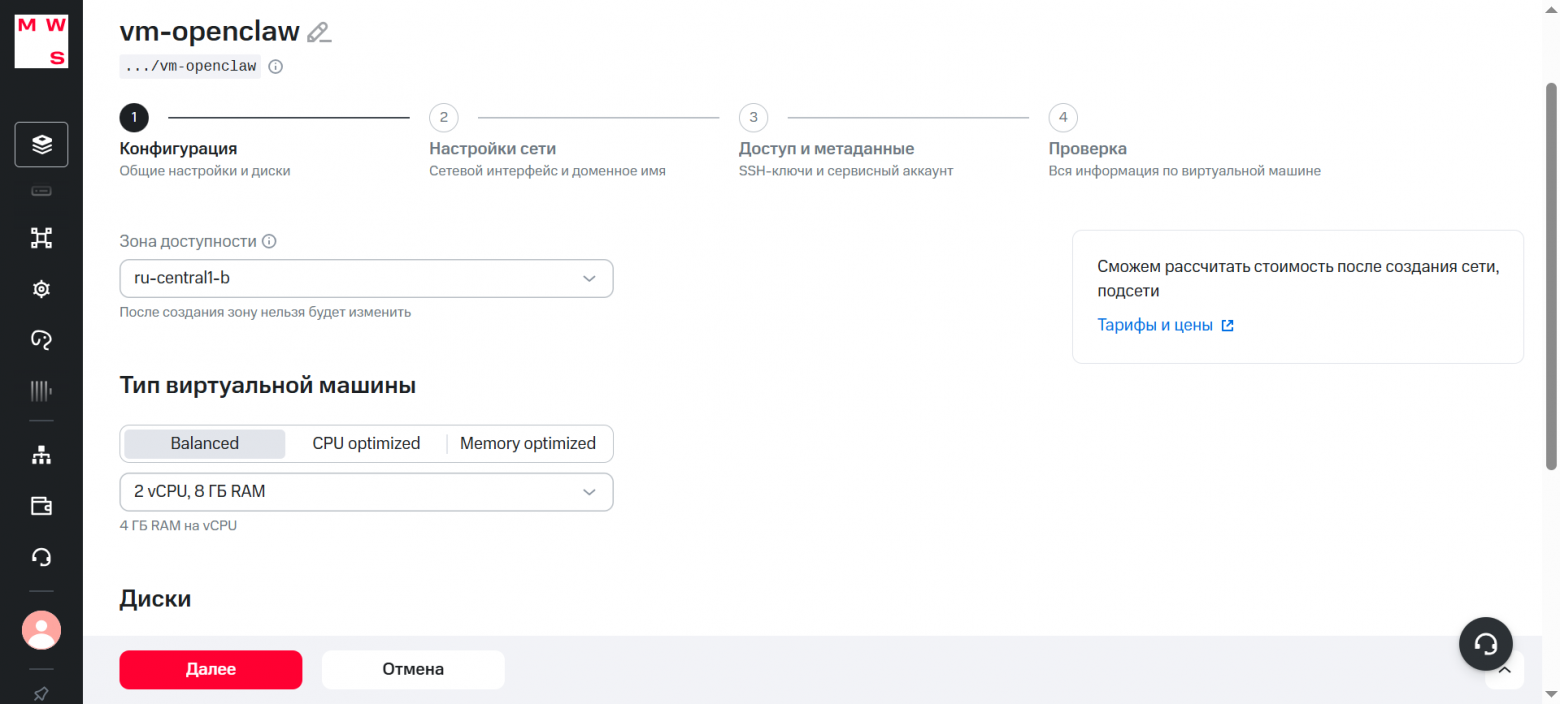Open the vCPU and RAM selector
Viewport: 1560px width, 704px height.
[x=366, y=492]
